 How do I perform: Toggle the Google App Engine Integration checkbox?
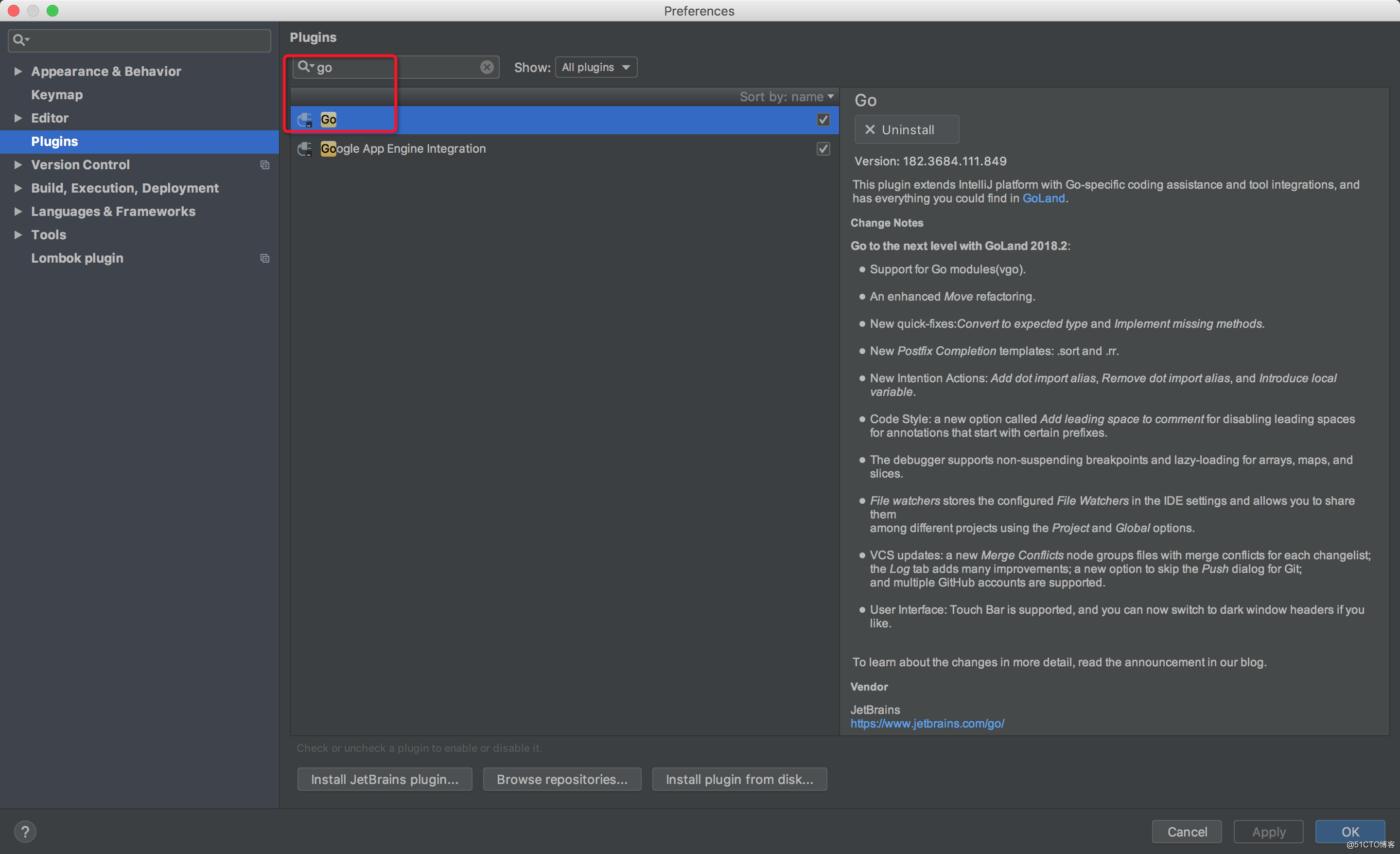[x=823, y=149]
